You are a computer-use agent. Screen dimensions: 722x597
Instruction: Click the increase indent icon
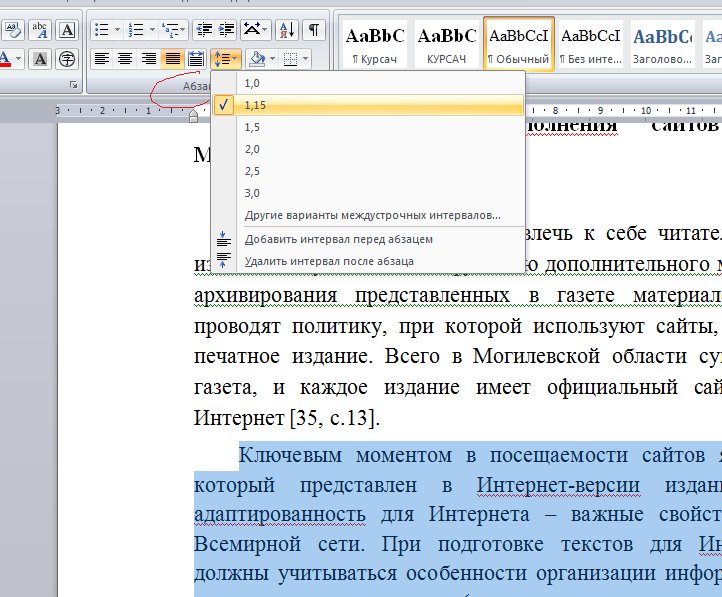pos(226,29)
